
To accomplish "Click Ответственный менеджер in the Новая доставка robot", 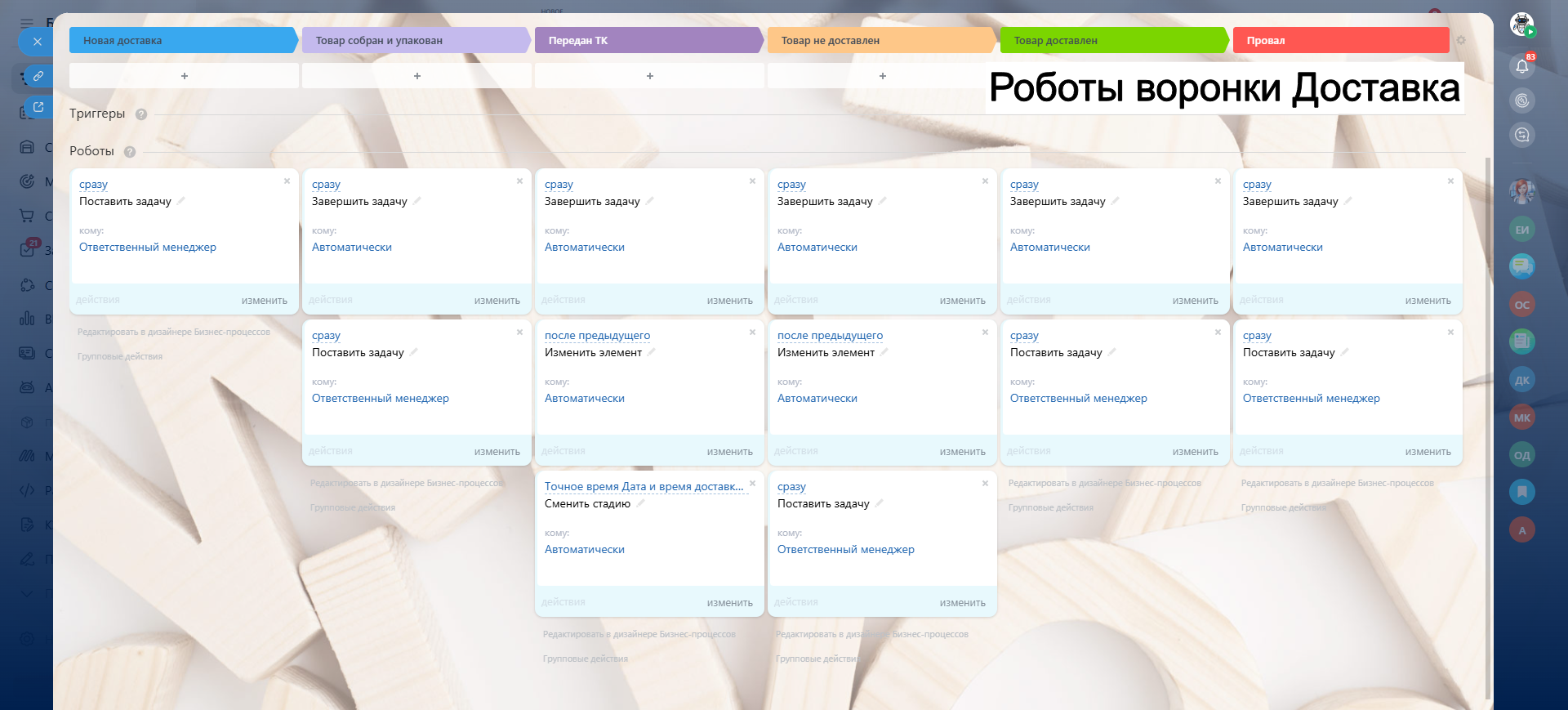I will click(x=148, y=247).
